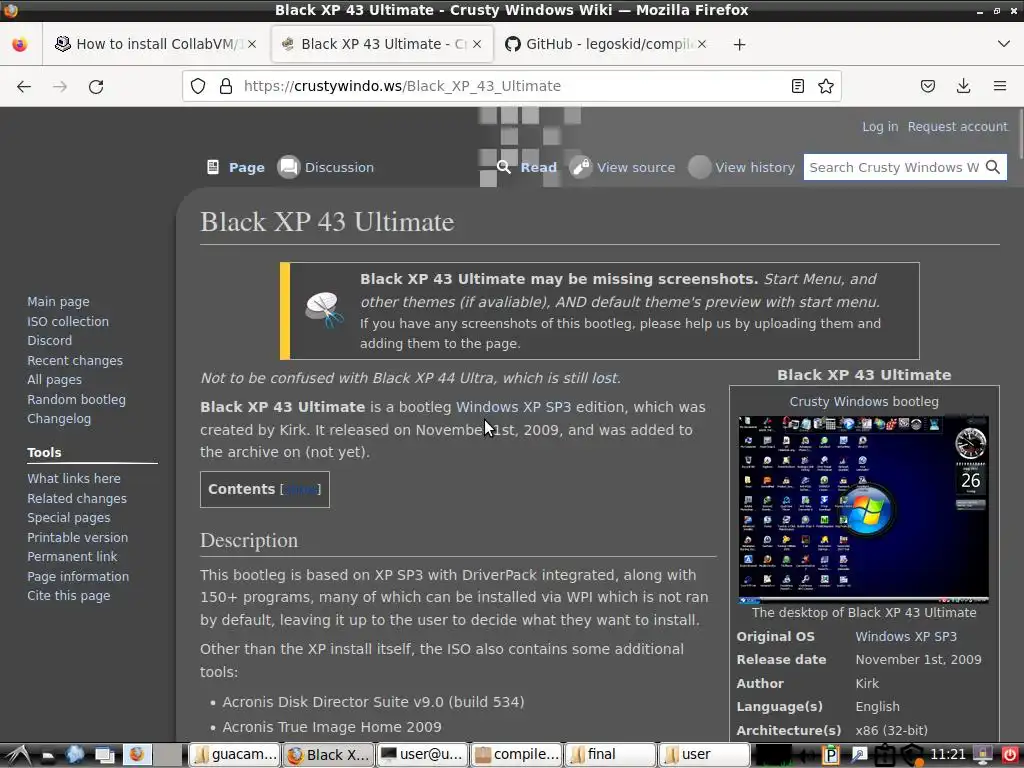The width and height of the screenshot is (1024, 768).
Task: Open the Firefox downloads panel
Action: click(963, 86)
